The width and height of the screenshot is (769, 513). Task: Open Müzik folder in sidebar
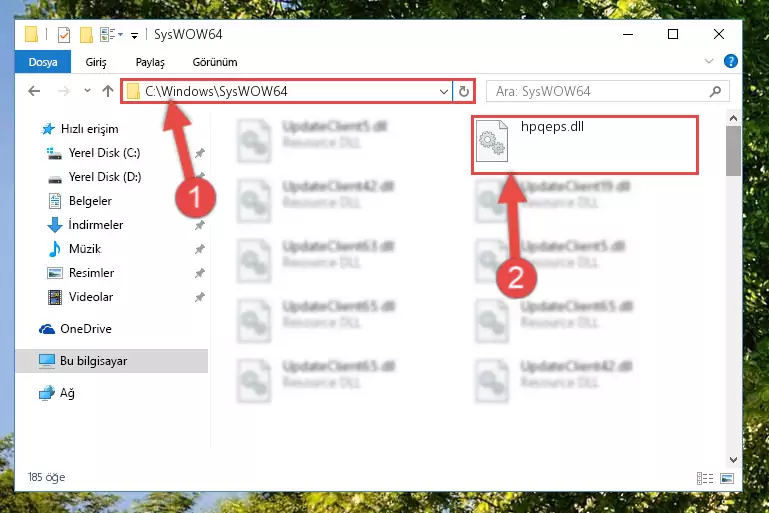85,249
